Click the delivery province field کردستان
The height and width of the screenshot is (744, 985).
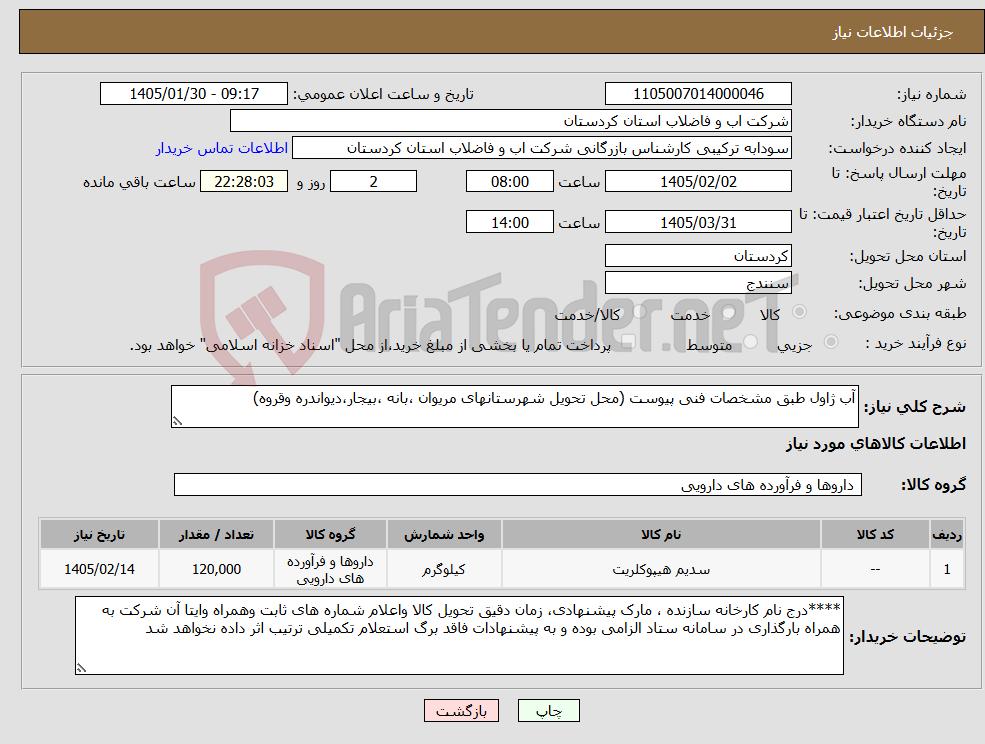click(698, 256)
